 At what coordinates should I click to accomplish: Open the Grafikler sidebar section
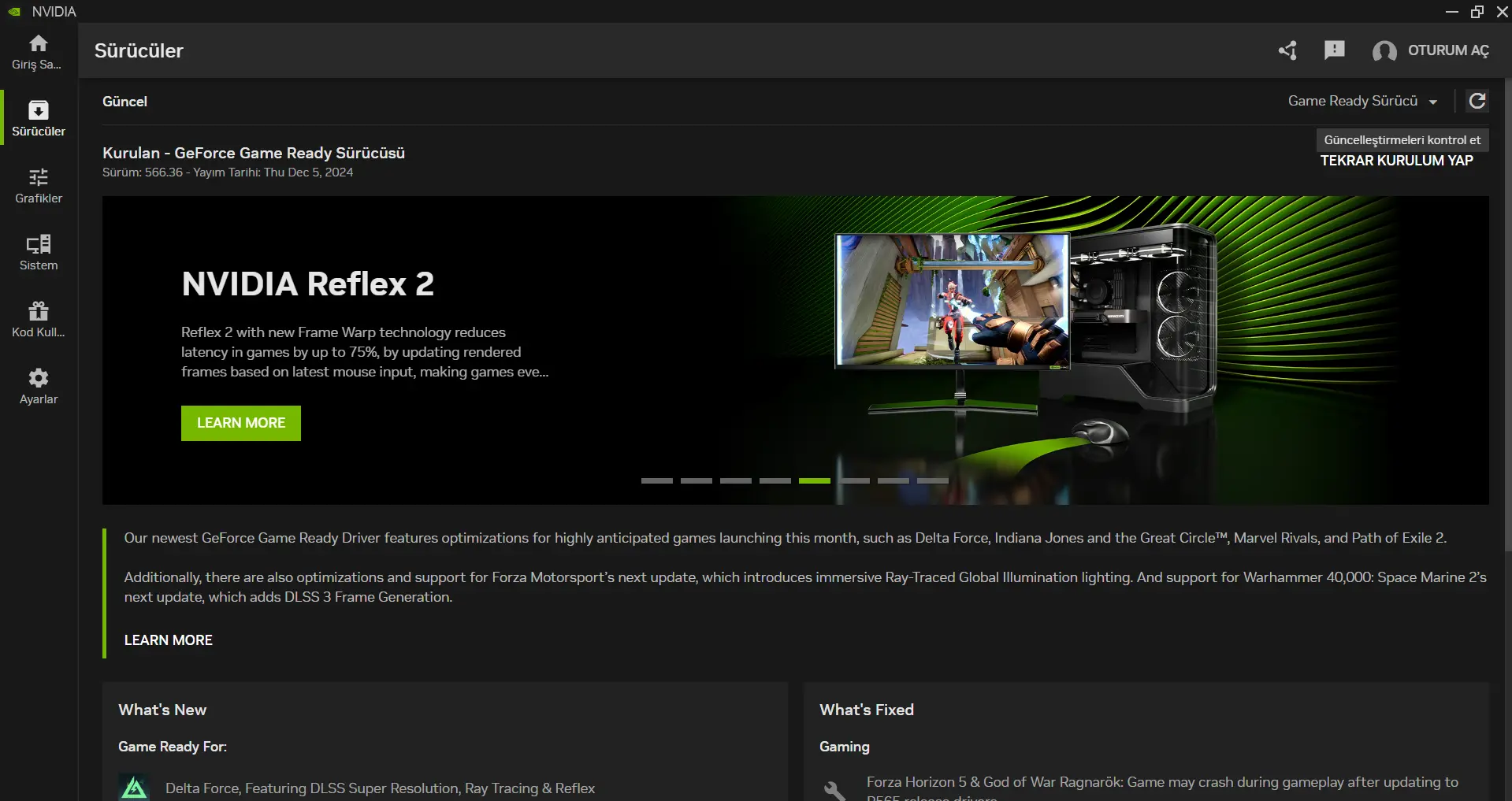coord(38,186)
